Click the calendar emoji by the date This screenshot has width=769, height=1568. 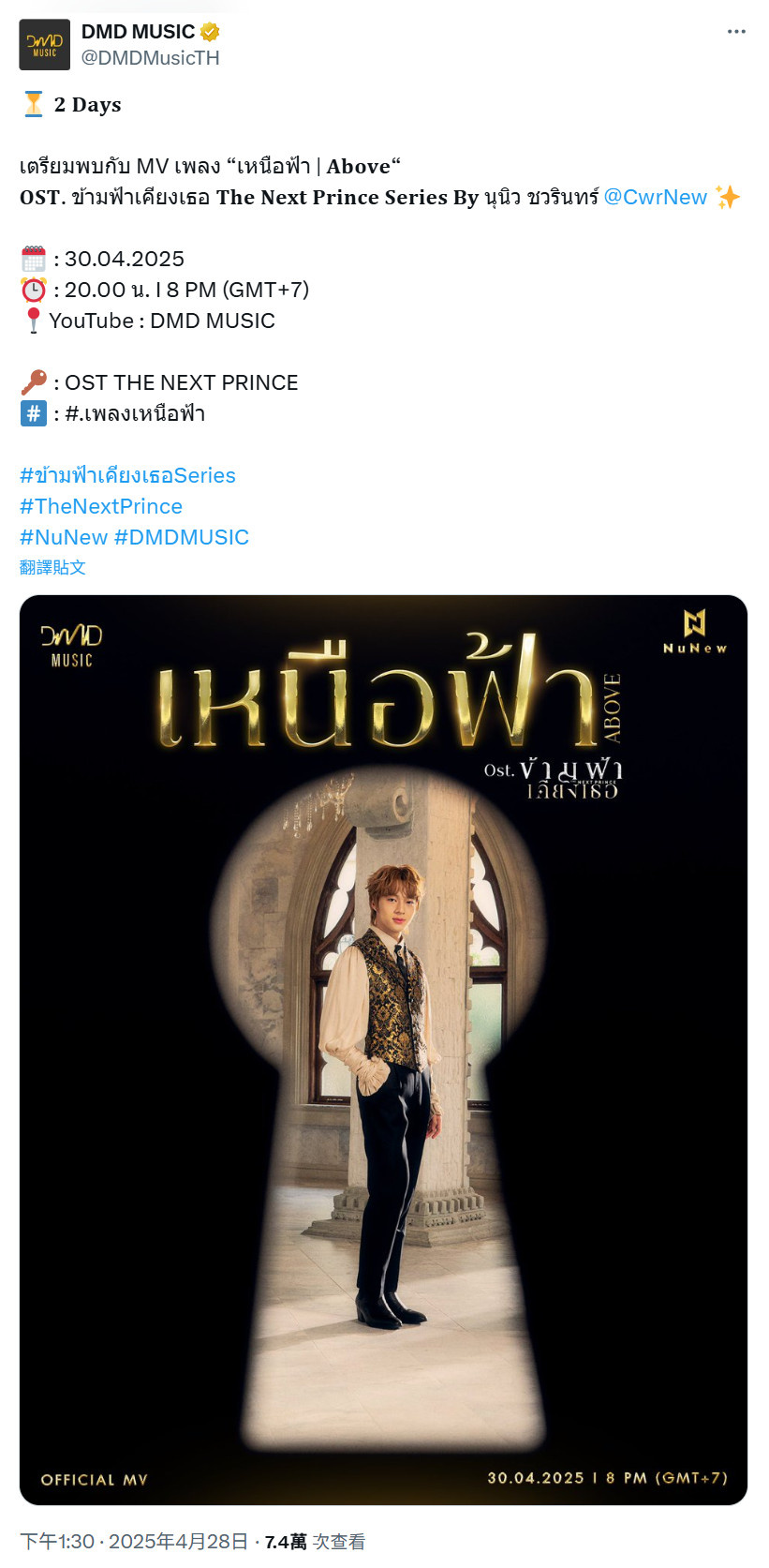34,259
